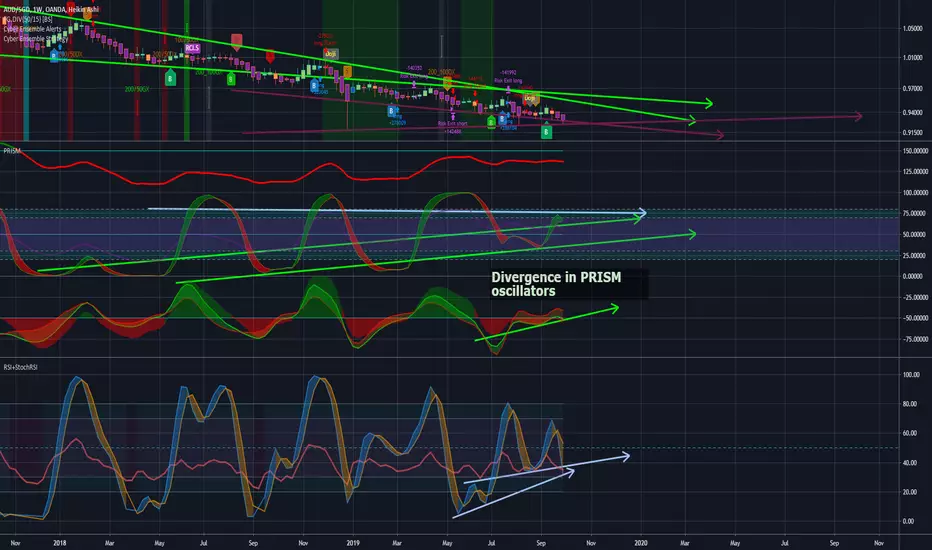Click the 0.91500 price axis label

click(912, 133)
